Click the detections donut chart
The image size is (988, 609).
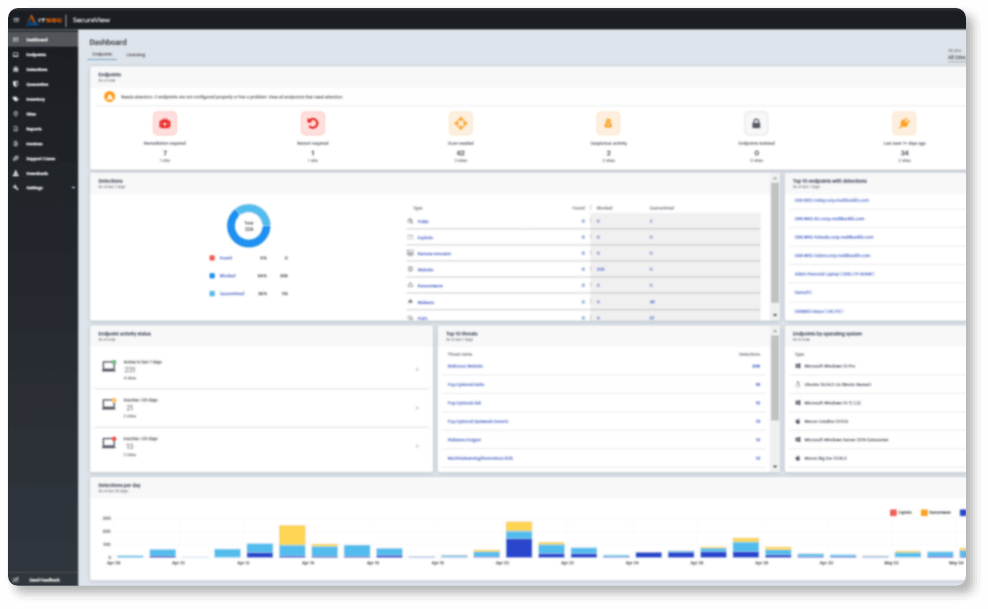pos(249,225)
